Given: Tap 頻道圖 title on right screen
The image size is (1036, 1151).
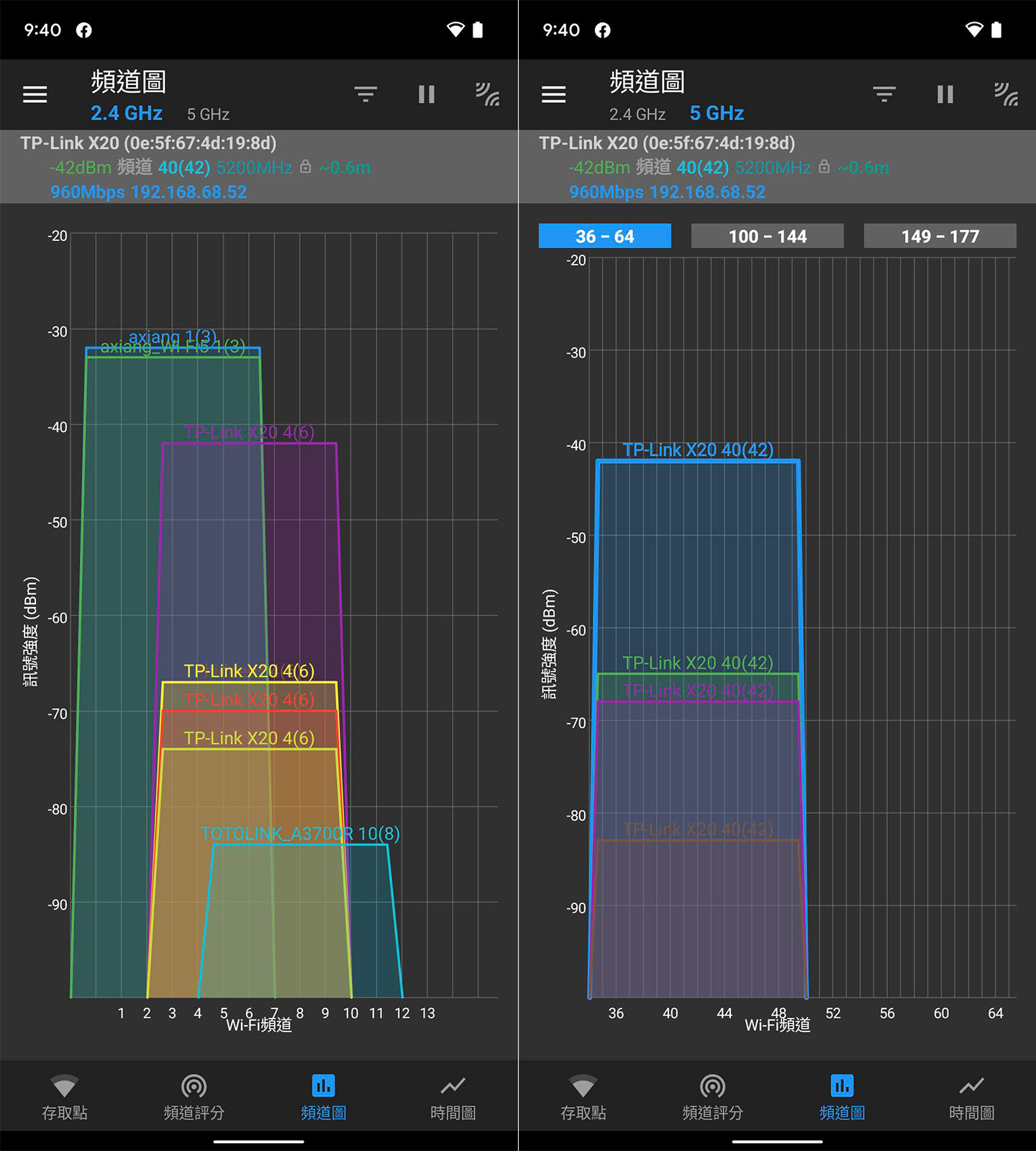Looking at the screenshot, I should pos(647,82).
